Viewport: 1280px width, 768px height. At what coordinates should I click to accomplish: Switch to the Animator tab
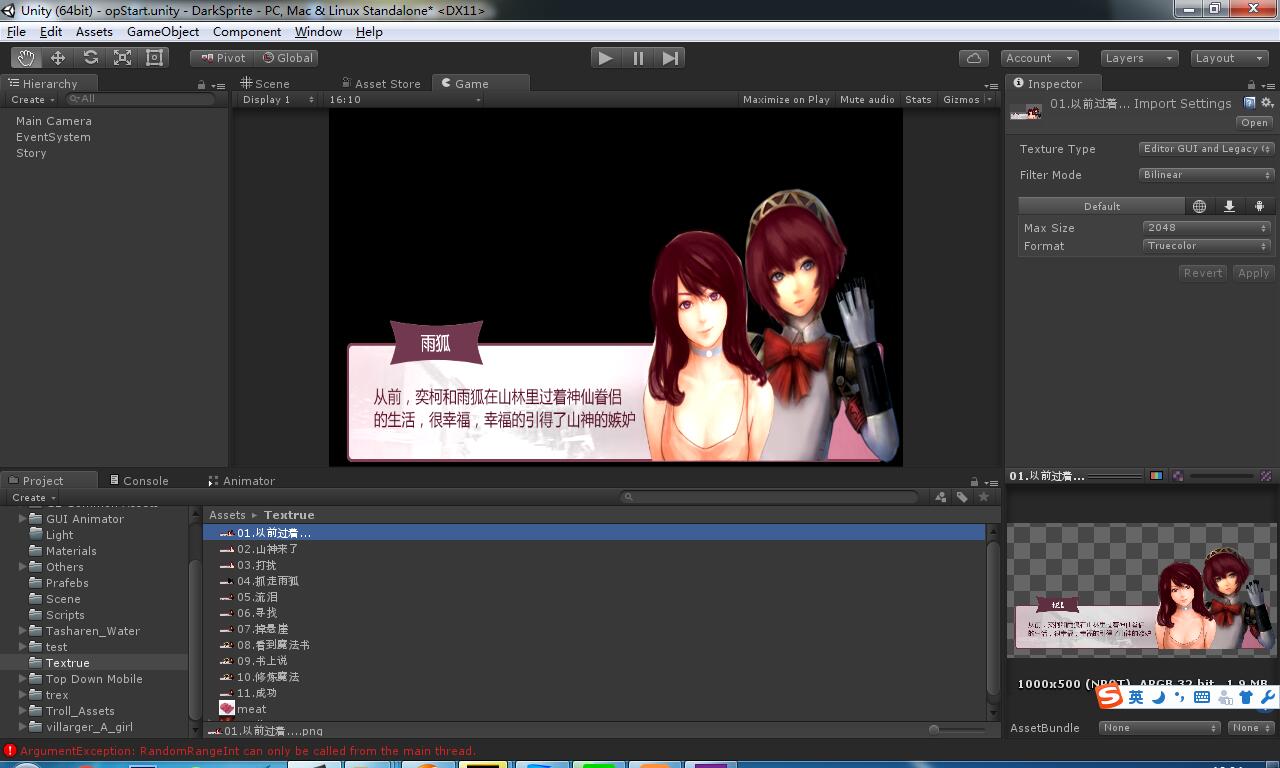(241, 481)
